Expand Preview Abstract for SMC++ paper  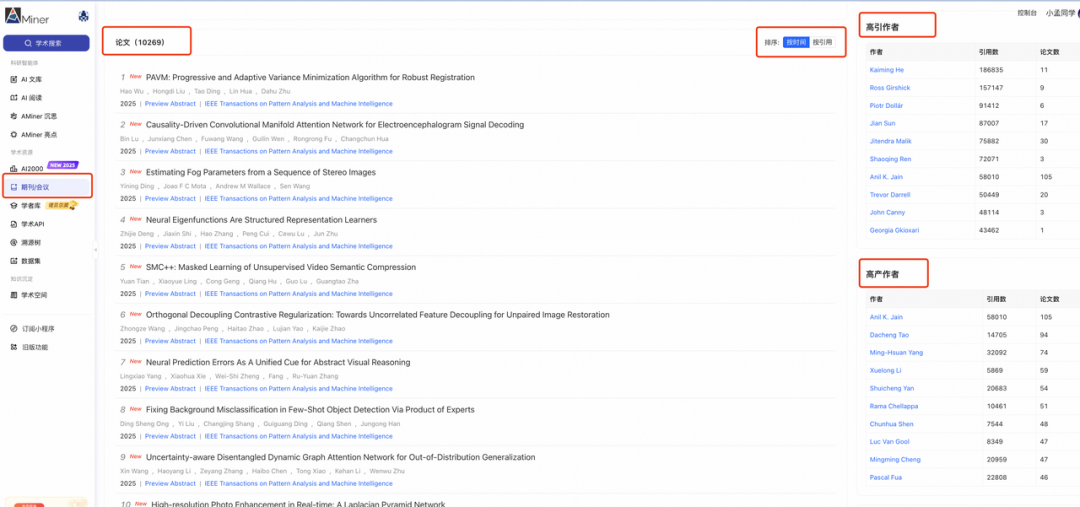(170, 294)
